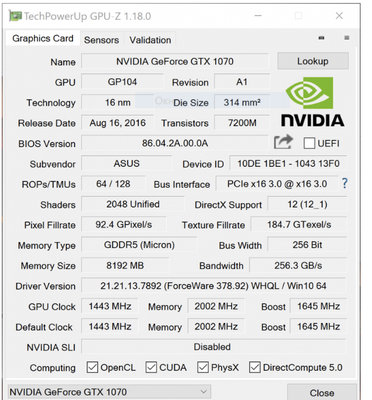Click the Bandwidth value 256.3 GB/s
372x400 pixels.
[x=298, y=266]
